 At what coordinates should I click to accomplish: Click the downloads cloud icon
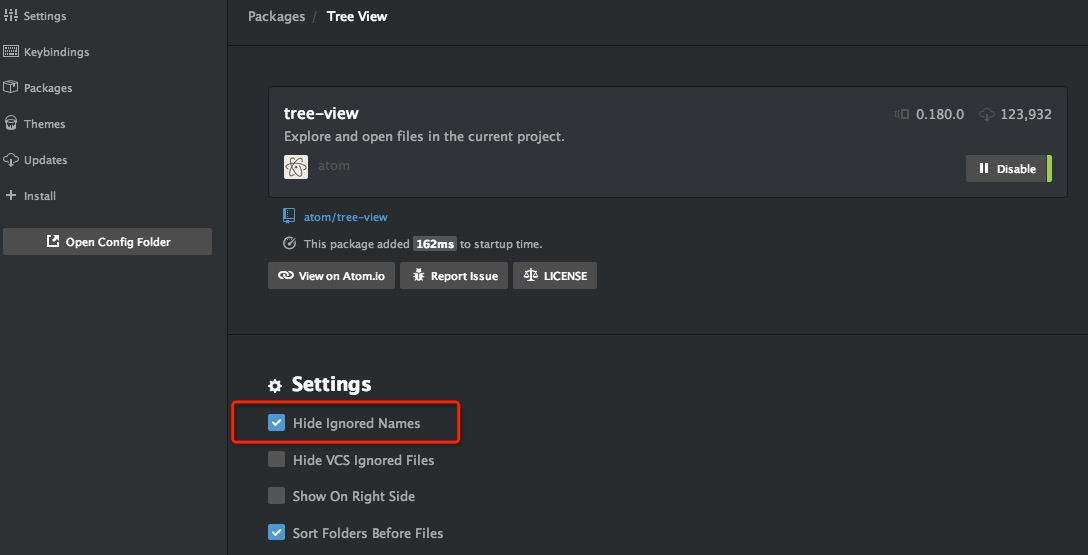987,114
